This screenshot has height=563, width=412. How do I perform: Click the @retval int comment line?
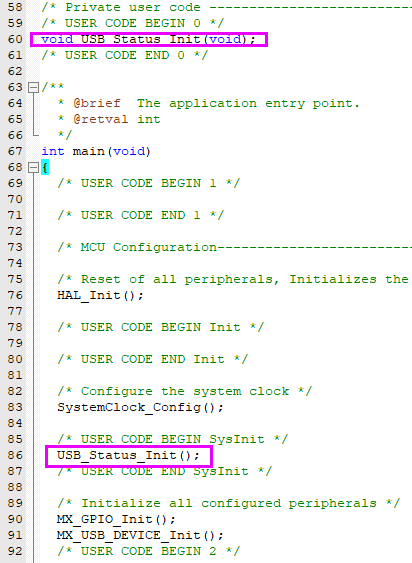(x=109, y=120)
